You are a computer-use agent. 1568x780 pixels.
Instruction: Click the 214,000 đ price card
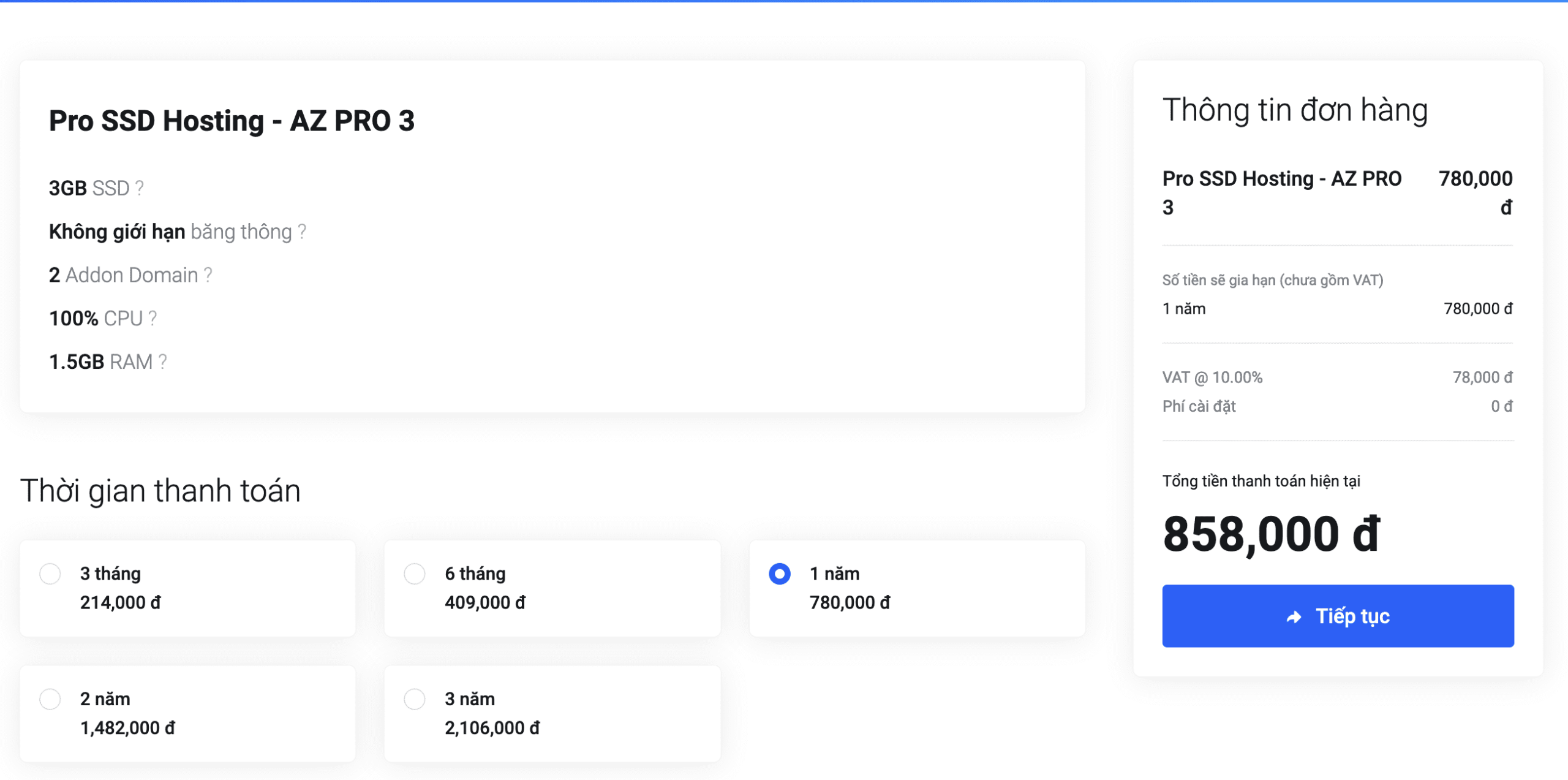pyautogui.click(x=187, y=589)
